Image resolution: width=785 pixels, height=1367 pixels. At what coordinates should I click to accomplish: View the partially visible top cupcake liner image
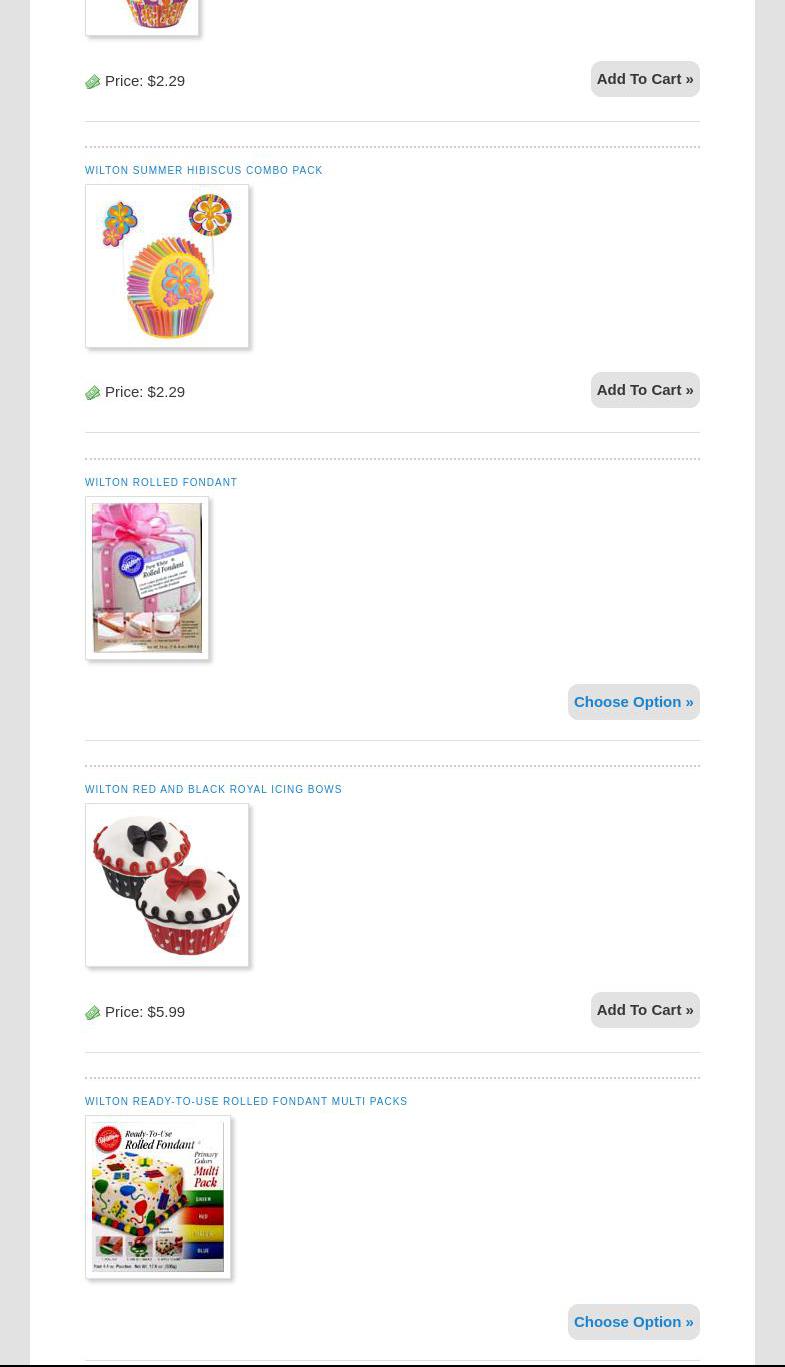pos(142,17)
